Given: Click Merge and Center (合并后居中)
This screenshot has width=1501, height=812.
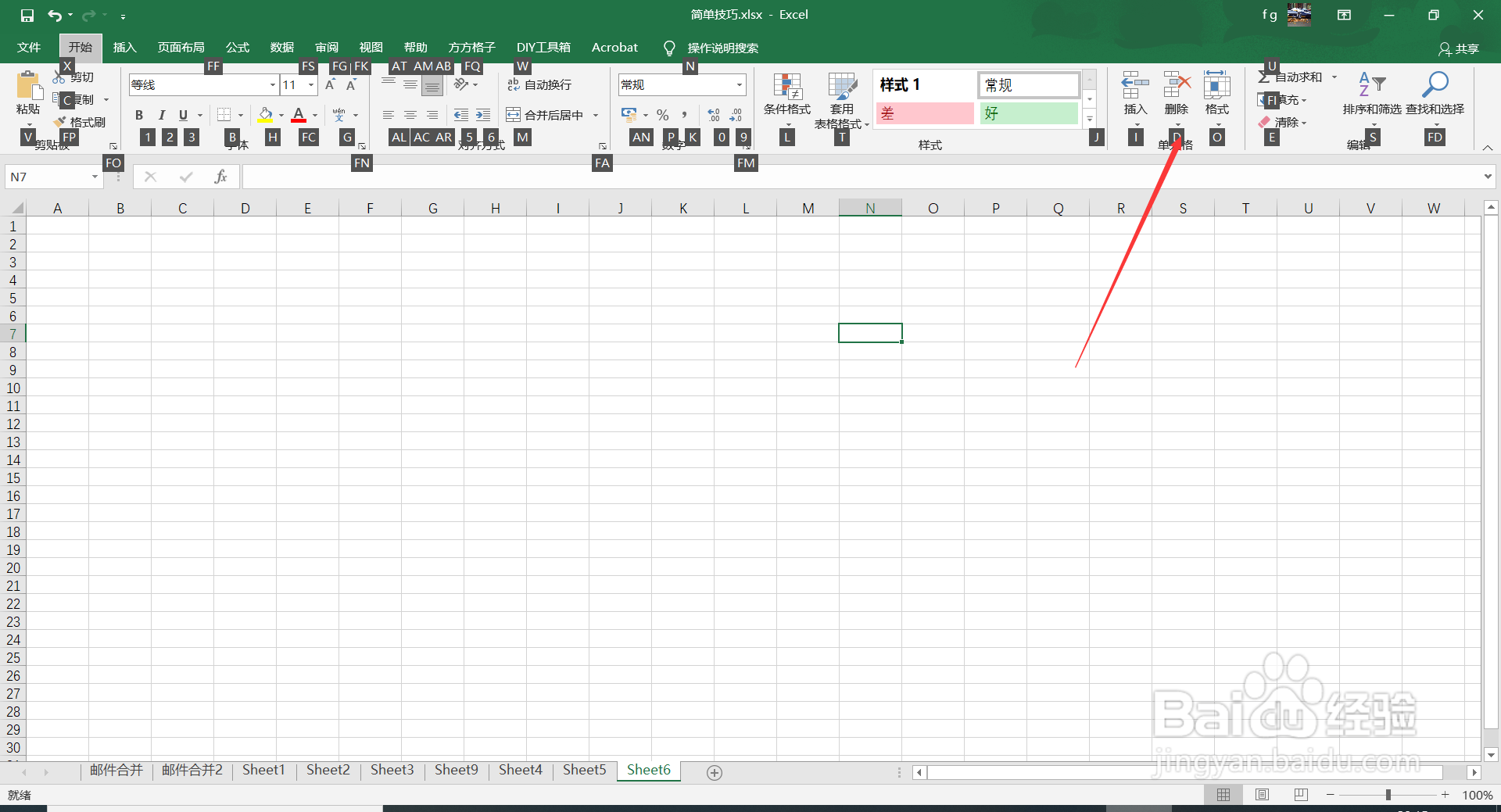Looking at the screenshot, I should [x=545, y=115].
